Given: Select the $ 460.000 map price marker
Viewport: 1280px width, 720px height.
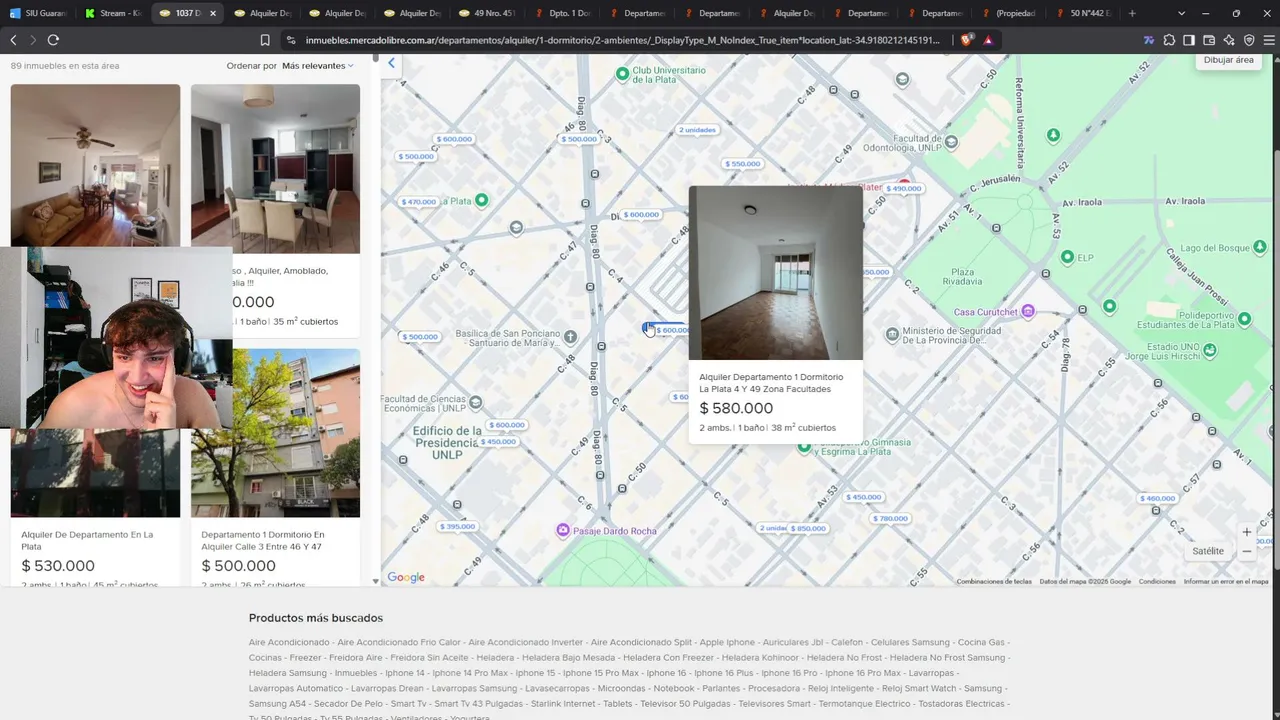Looking at the screenshot, I should pyautogui.click(x=1158, y=498).
